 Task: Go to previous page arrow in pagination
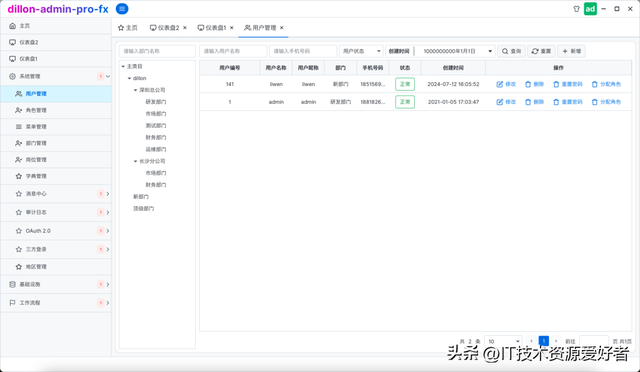[531, 341]
